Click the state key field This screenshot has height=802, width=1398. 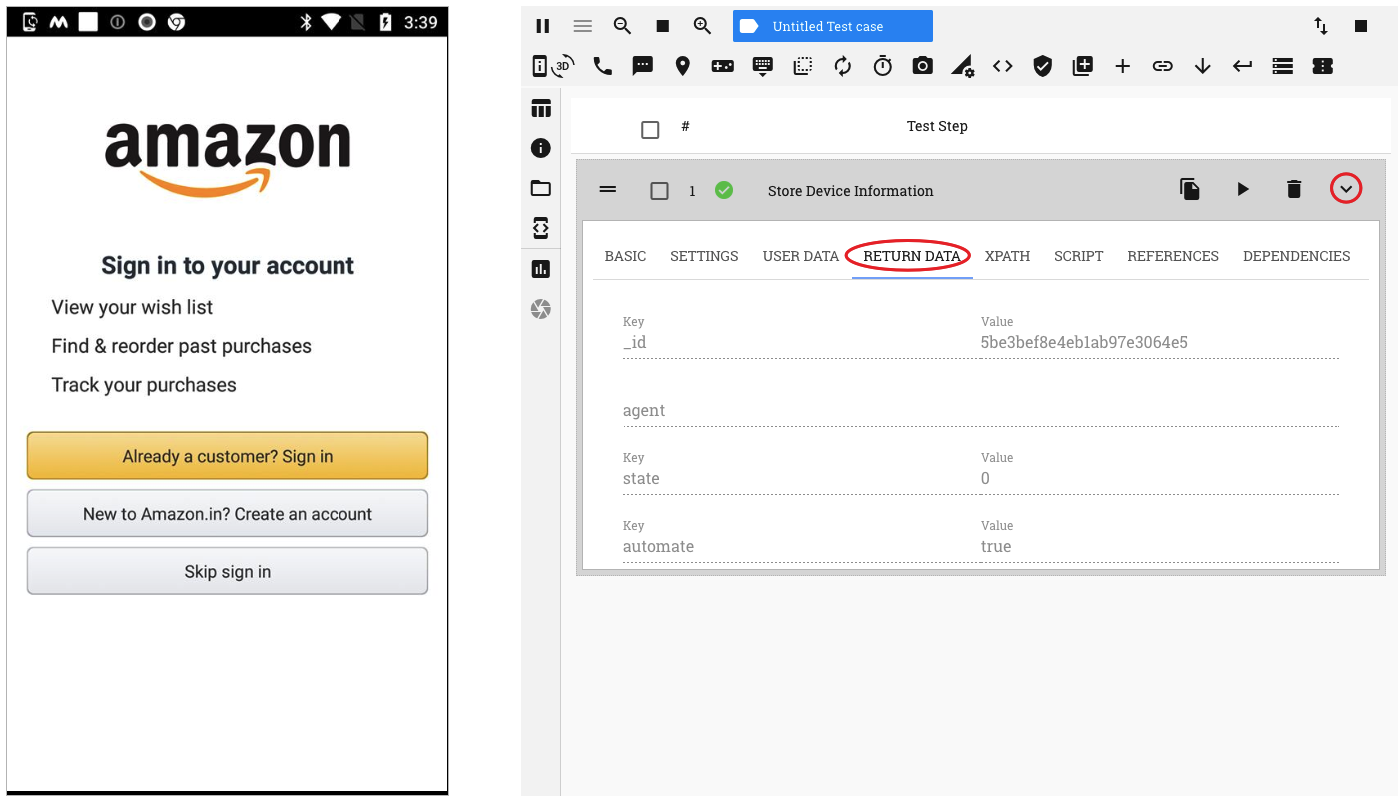coord(801,479)
